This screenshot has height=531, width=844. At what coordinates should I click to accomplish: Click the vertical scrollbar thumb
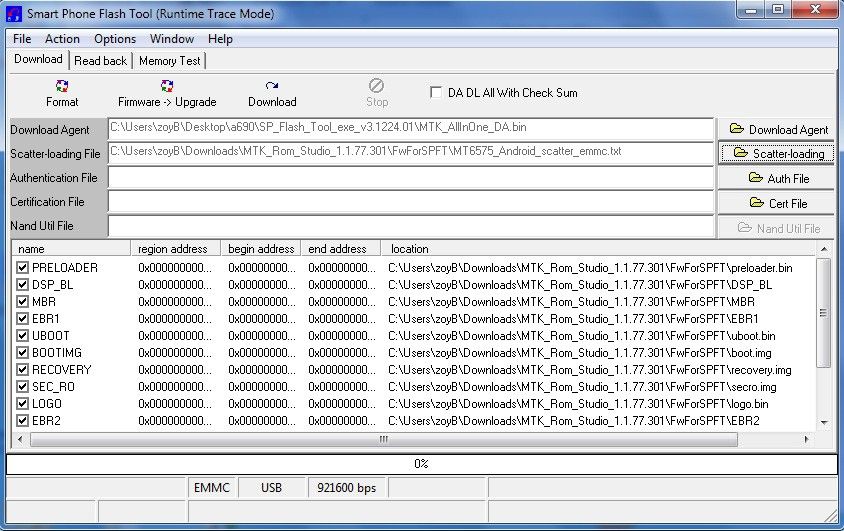point(824,313)
